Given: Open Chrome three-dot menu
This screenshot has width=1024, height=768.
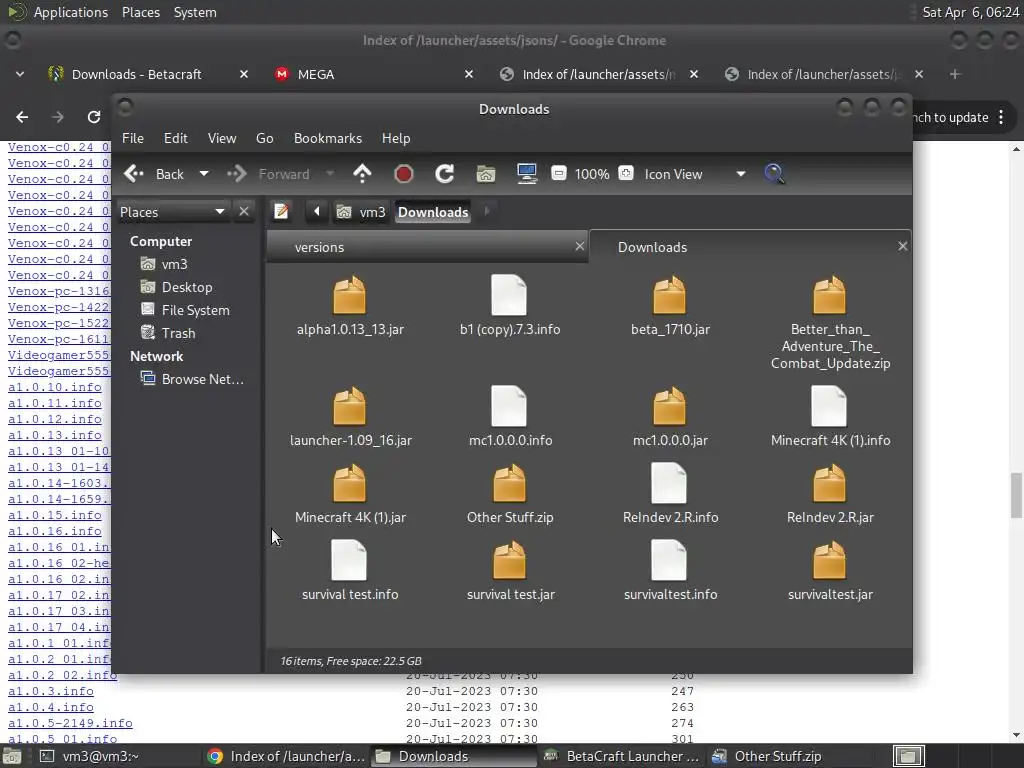Looking at the screenshot, I should 1001,118.
